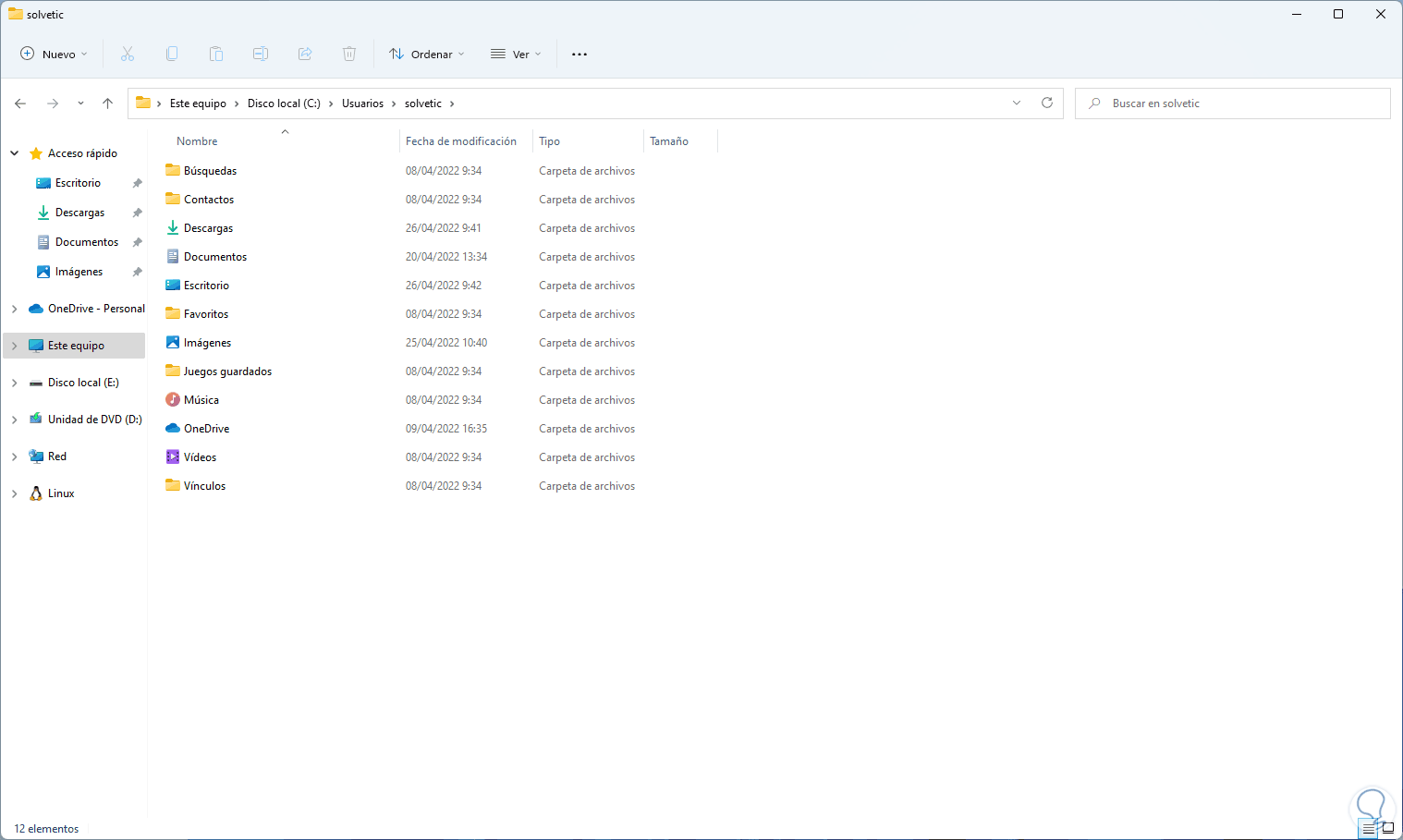This screenshot has width=1403, height=840.
Task: Click the Copy icon in toolbar
Action: (x=172, y=54)
